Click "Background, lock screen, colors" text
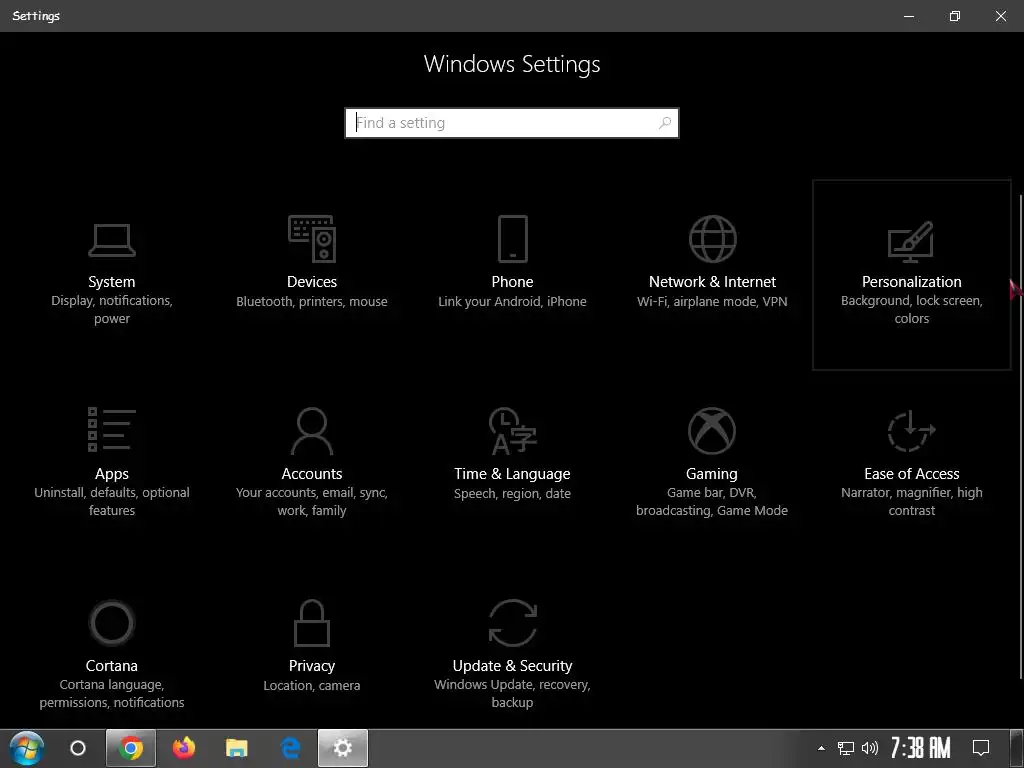1024x768 pixels. (912, 310)
